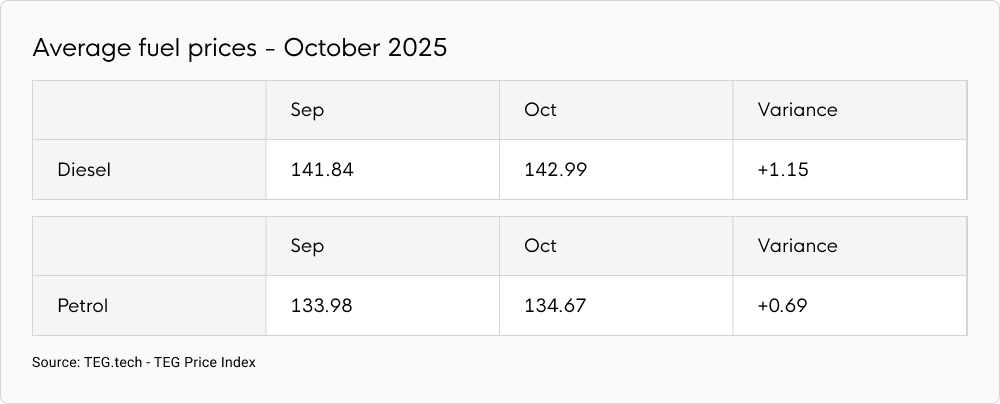This screenshot has width=1000, height=404.
Task: Select the Sep header in Diesel table
Action: pos(307,110)
